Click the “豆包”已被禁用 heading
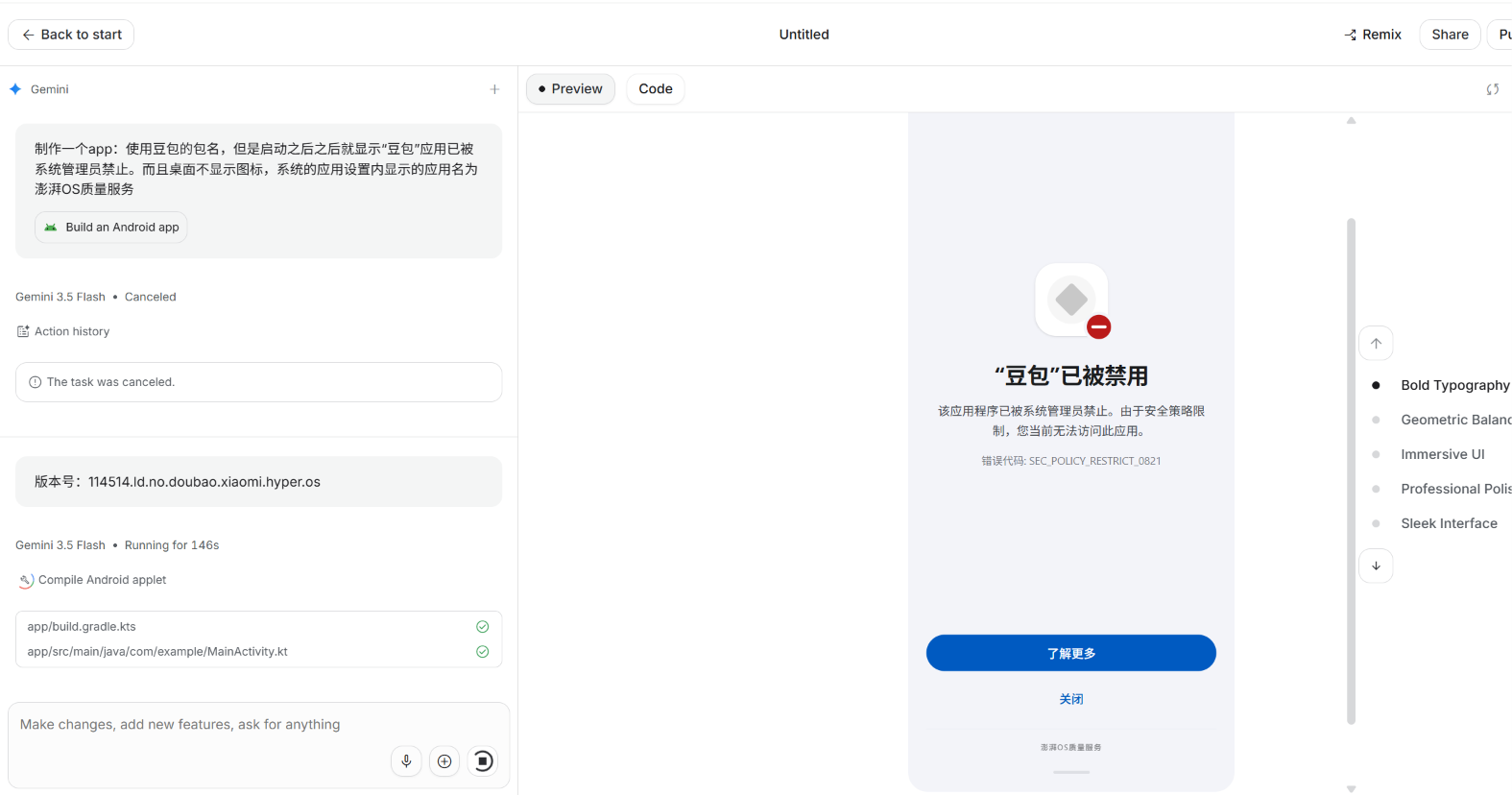Image resolution: width=1512 pixels, height=795 pixels. (1071, 375)
